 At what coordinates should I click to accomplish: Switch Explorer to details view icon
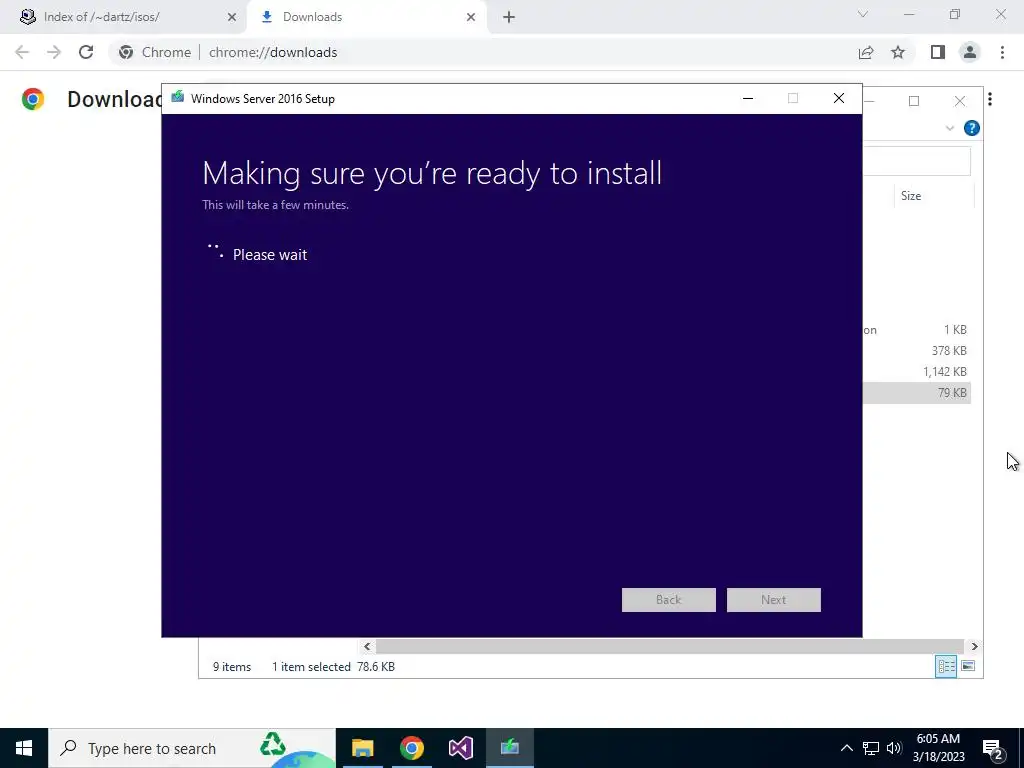[x=946, y=666]
